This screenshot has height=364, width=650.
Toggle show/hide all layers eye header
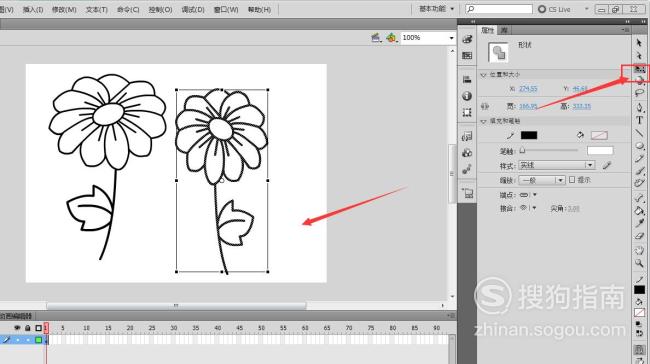tap(17, 328)
